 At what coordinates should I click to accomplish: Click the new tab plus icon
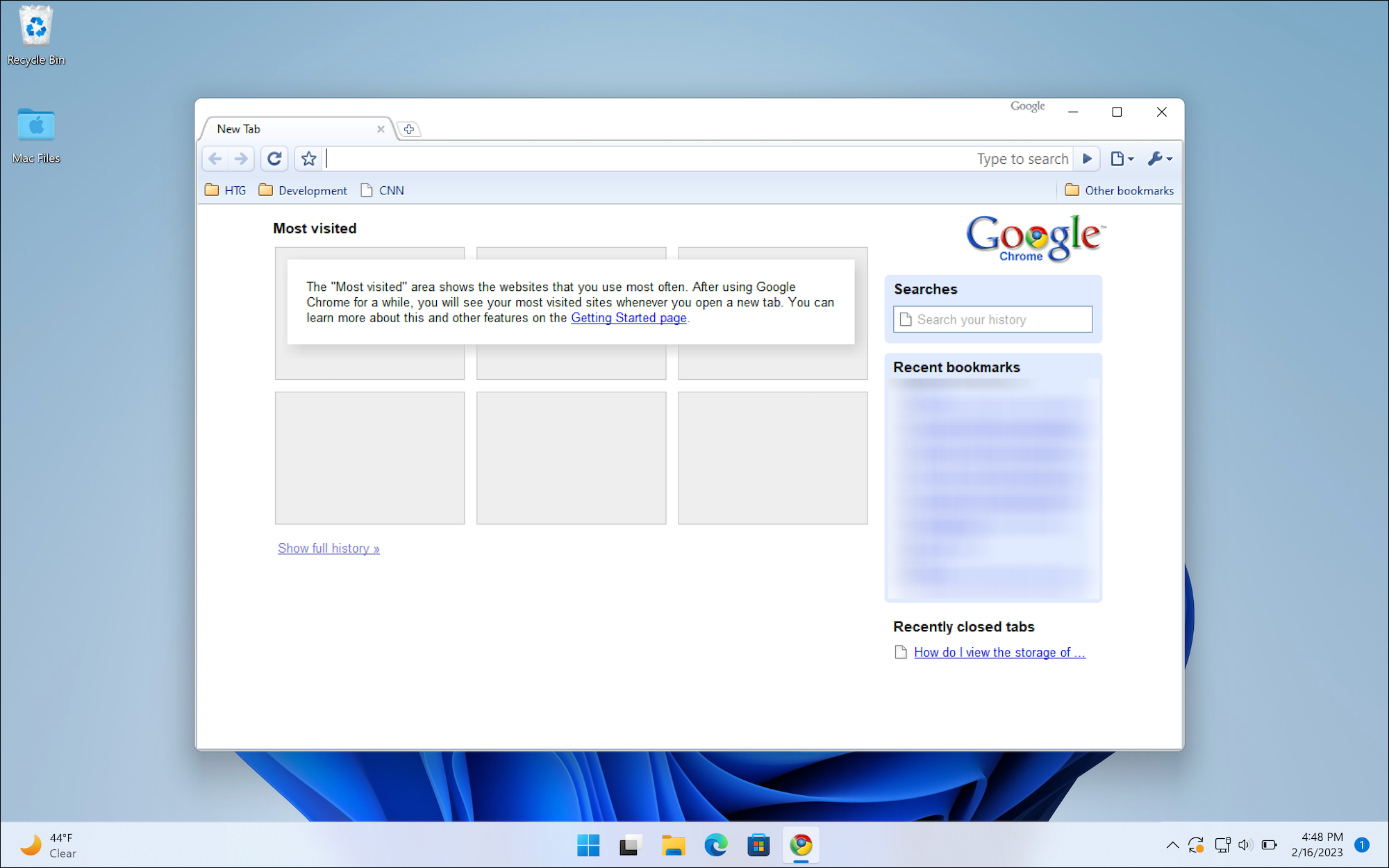pos(408,128)
